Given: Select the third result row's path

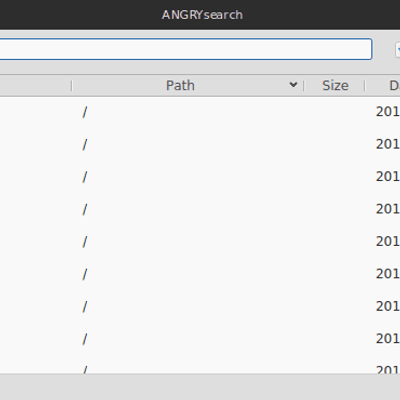Looking at the screenshot, I should (x=85, y=177).
